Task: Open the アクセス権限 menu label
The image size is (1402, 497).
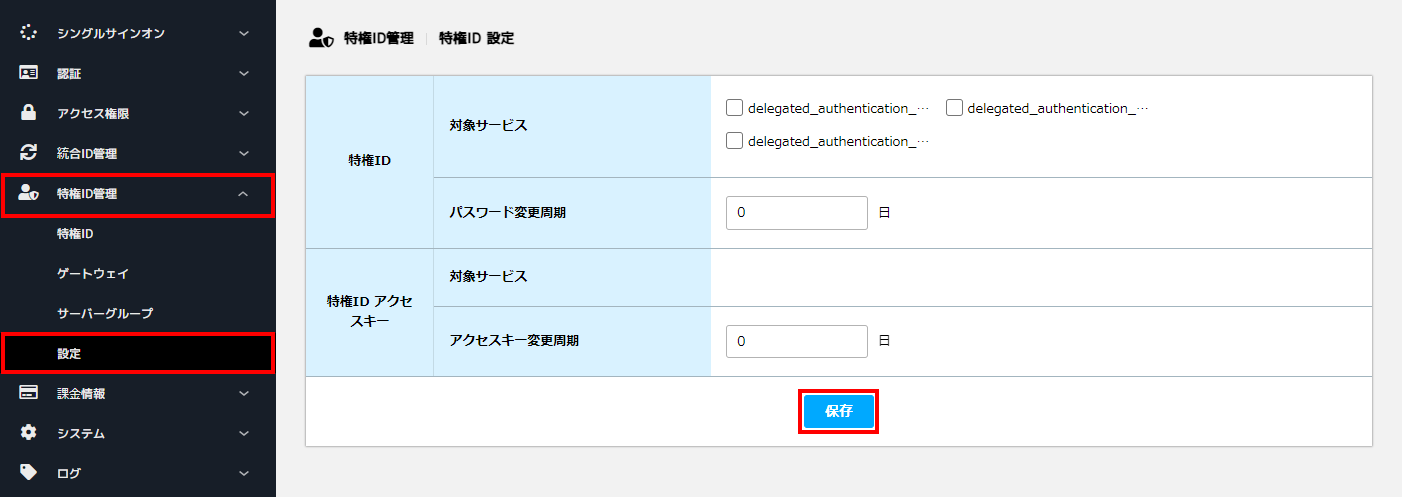Action: 93,113
